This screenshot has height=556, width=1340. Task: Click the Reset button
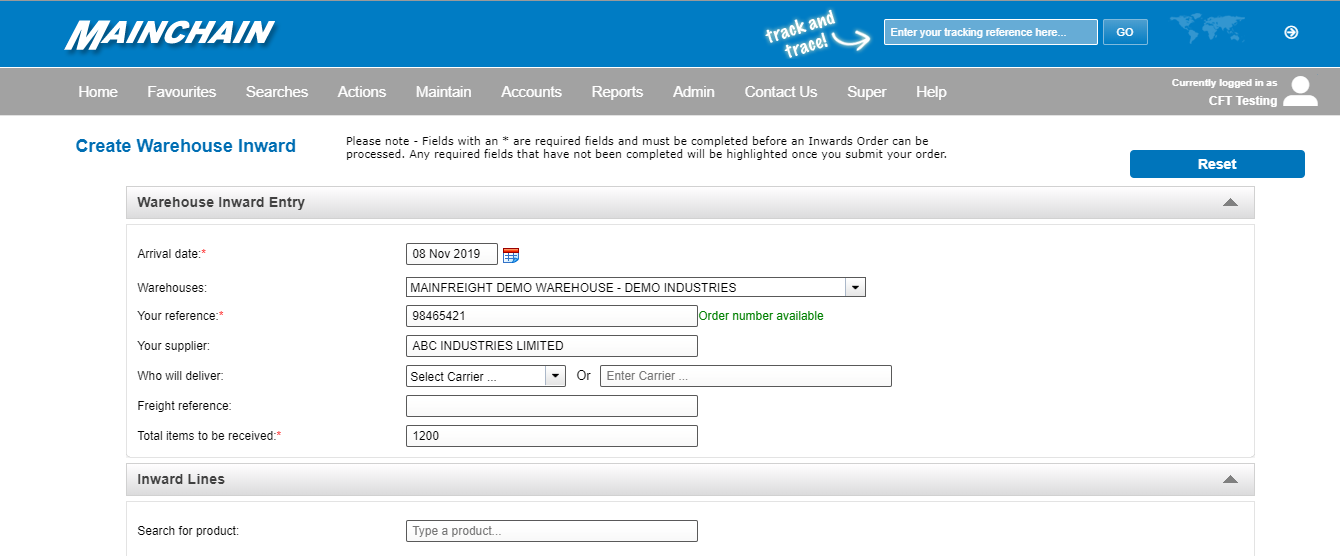pos(1217,164)
